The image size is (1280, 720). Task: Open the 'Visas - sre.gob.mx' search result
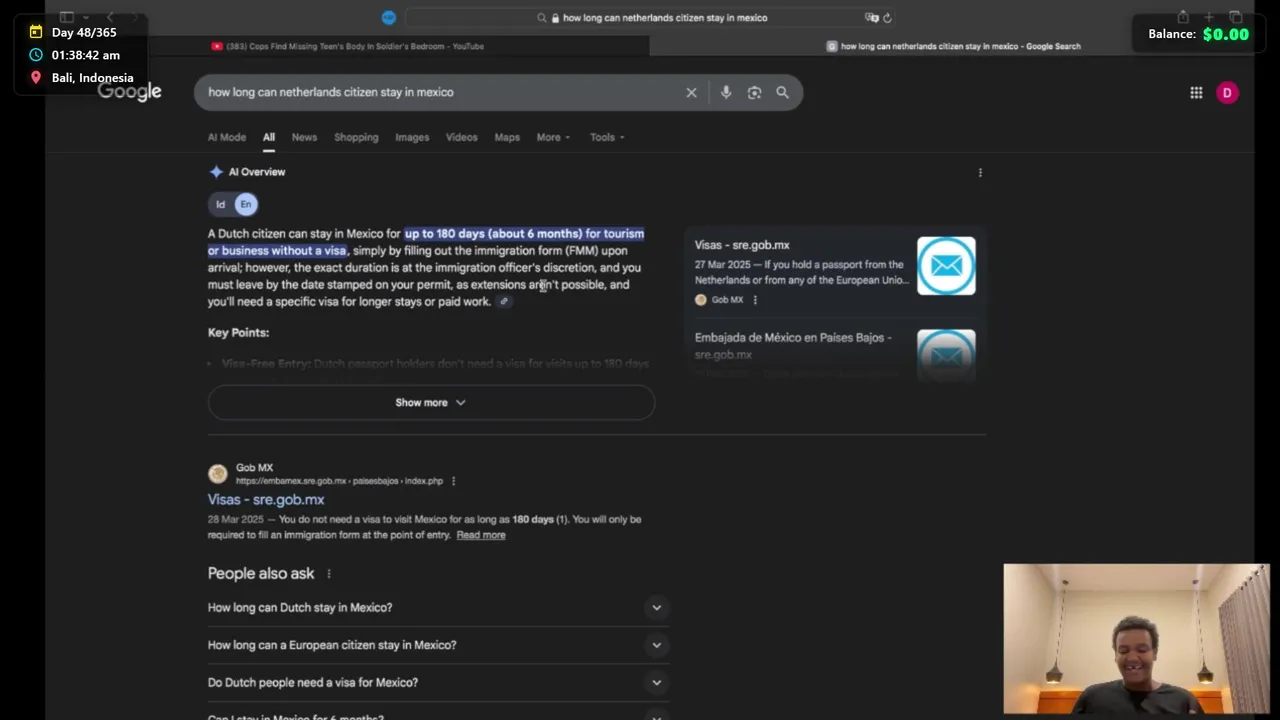(x=266, y=499)
